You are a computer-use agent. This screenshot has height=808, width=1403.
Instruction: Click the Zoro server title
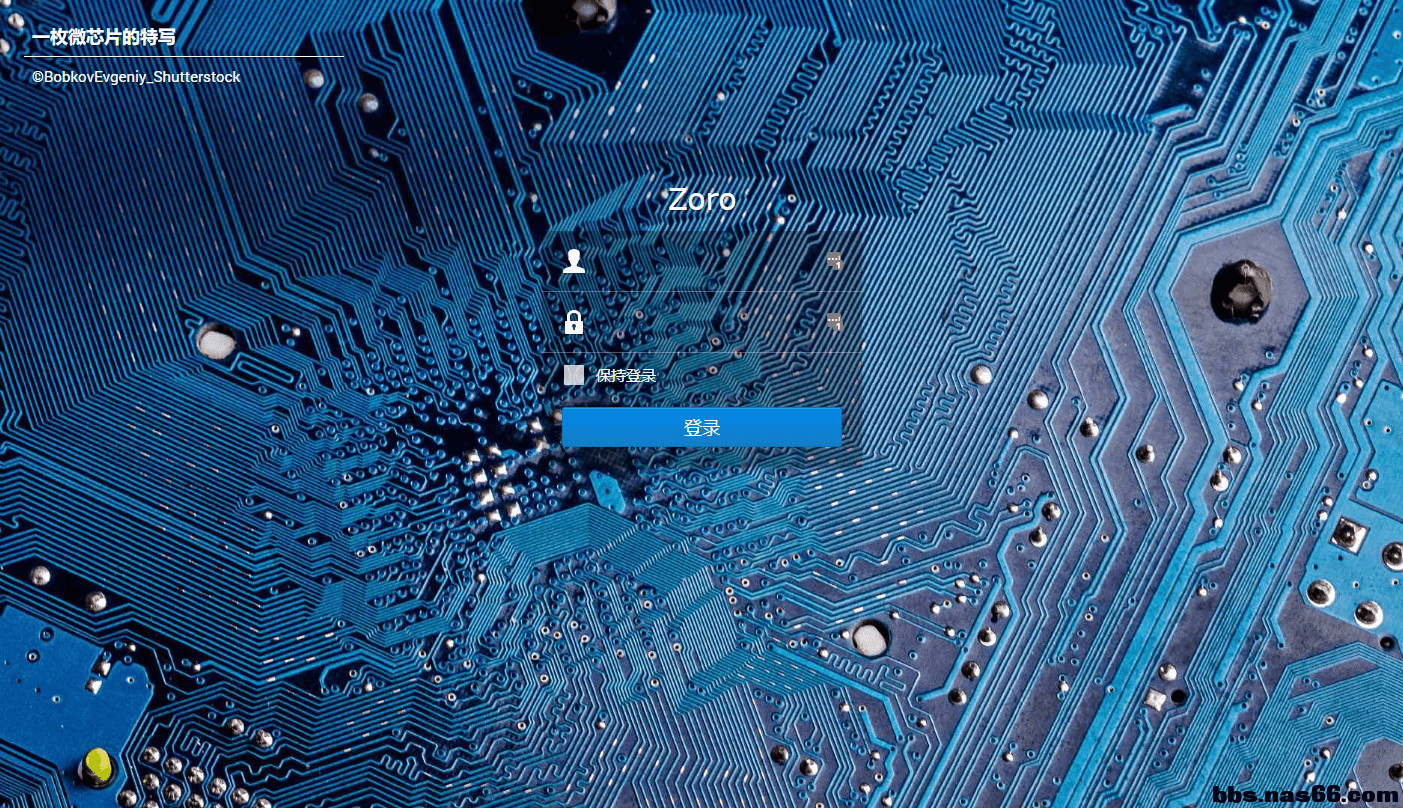[701, 200]
